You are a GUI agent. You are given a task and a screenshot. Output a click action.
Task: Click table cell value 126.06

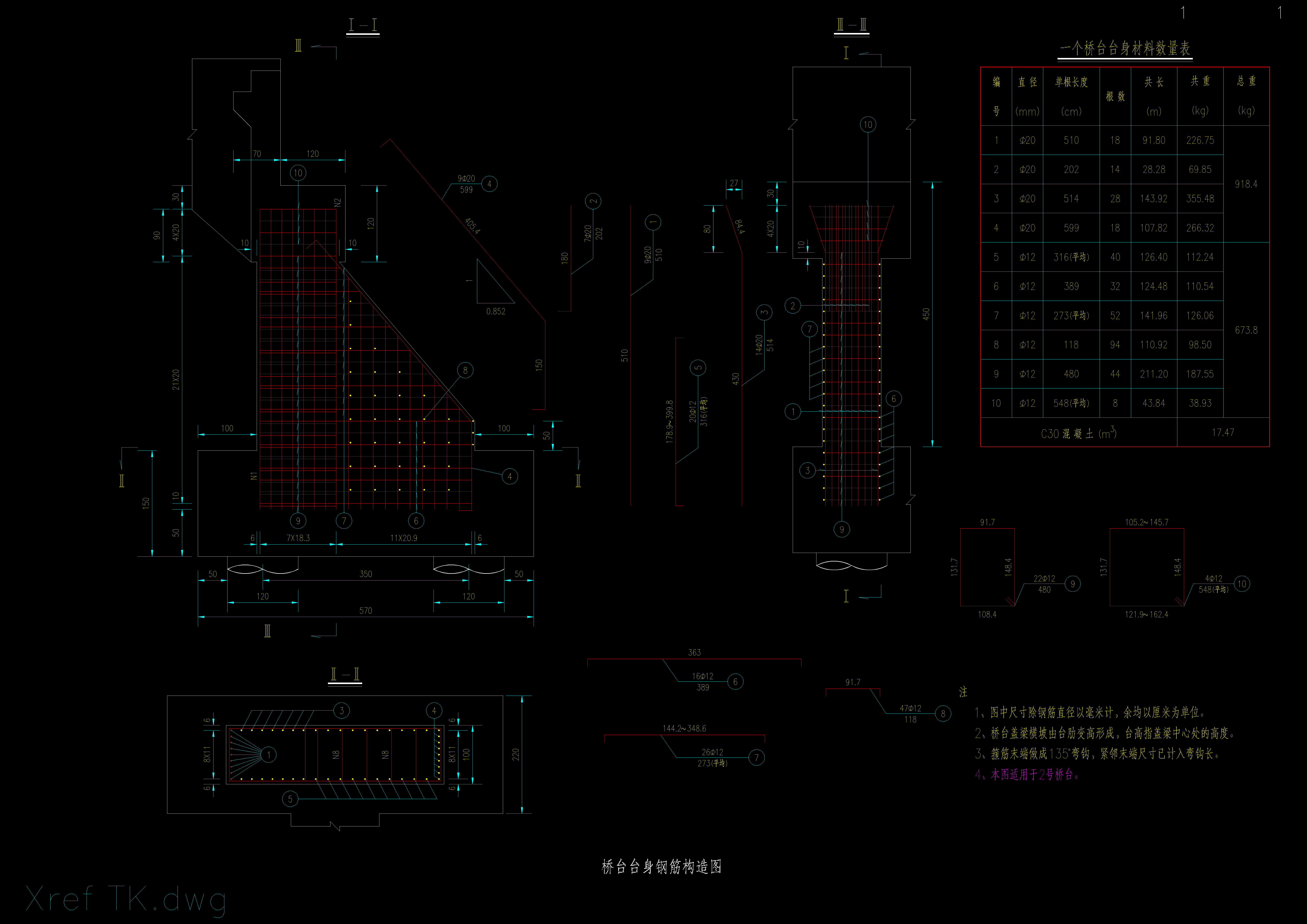coord(1200,315)
